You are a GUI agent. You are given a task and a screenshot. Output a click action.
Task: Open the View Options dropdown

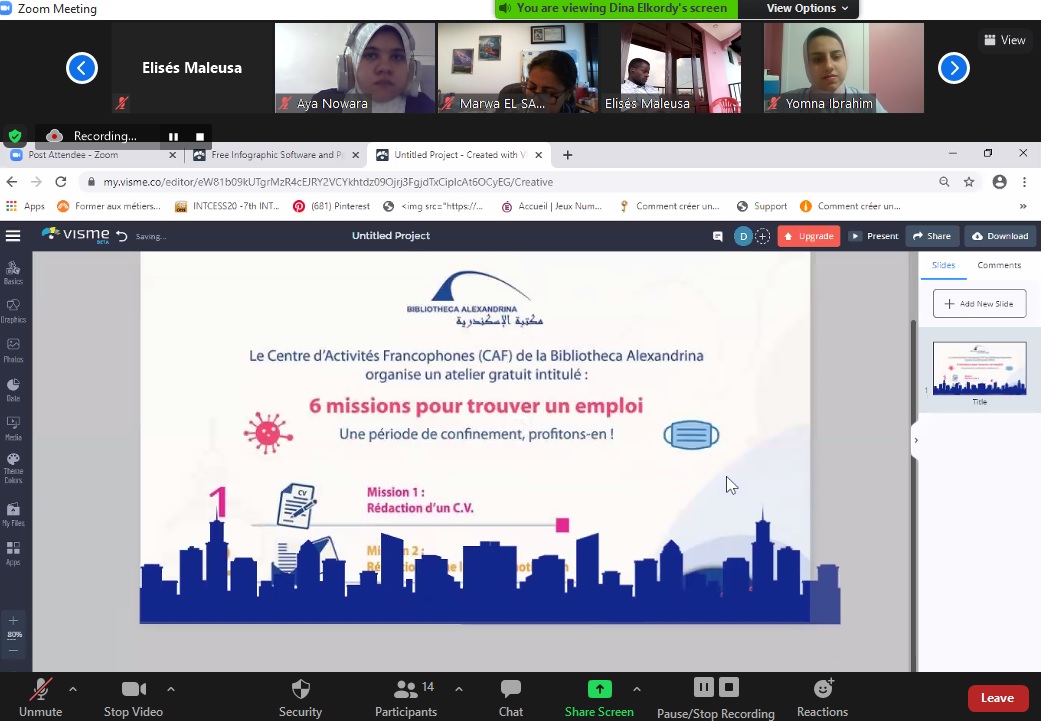807,9
